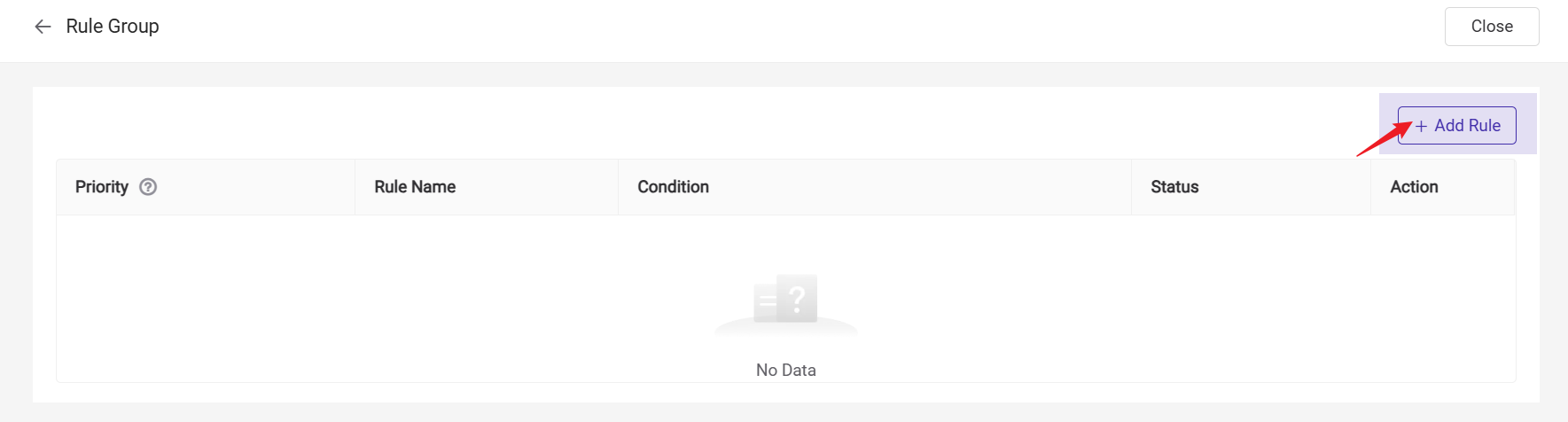
Task: Click the No Data text
Action: (785, 370)
